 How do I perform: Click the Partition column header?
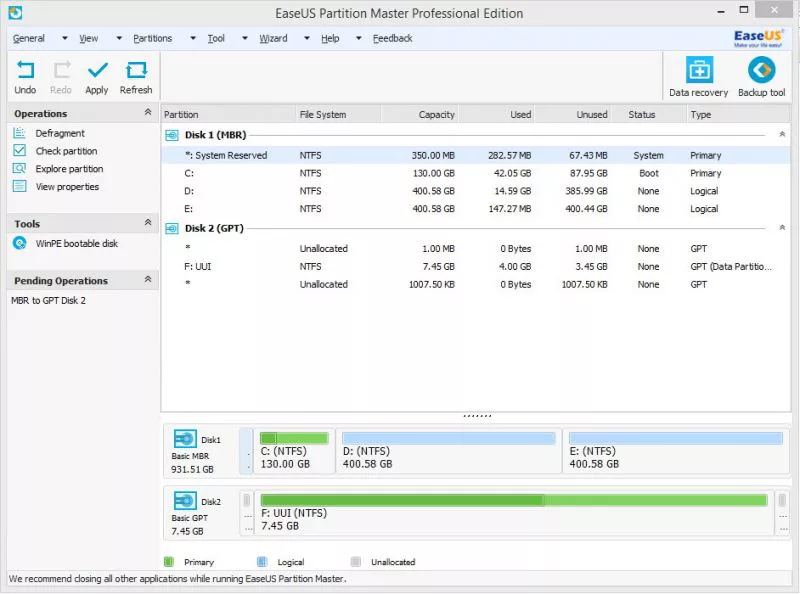click(x=228, y=114)
